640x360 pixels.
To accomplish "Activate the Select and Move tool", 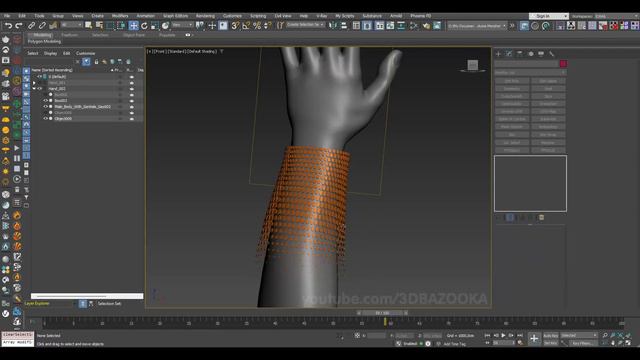I will click(133, 26).
